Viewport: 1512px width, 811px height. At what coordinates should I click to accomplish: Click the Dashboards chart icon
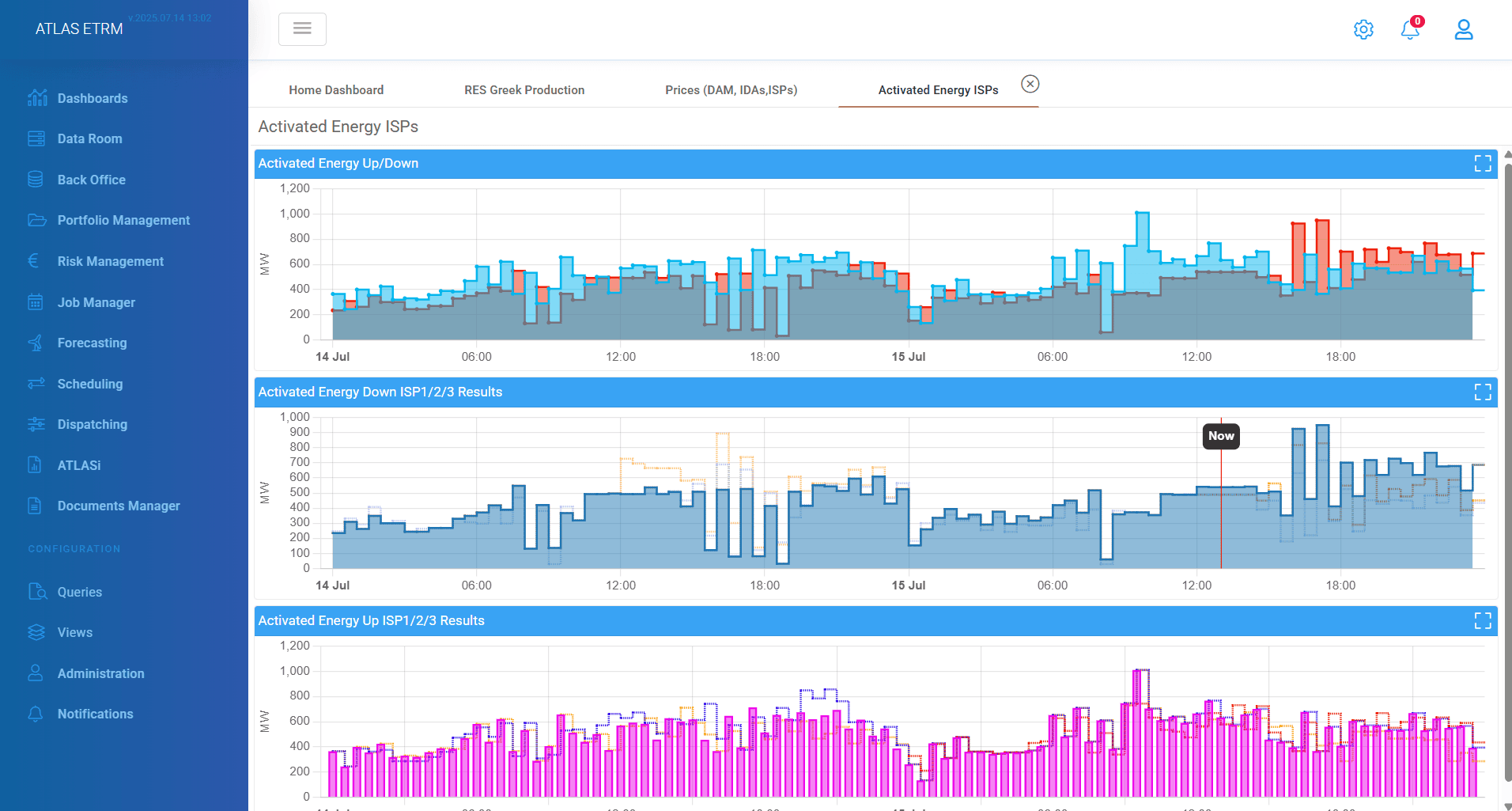point(36,98)
